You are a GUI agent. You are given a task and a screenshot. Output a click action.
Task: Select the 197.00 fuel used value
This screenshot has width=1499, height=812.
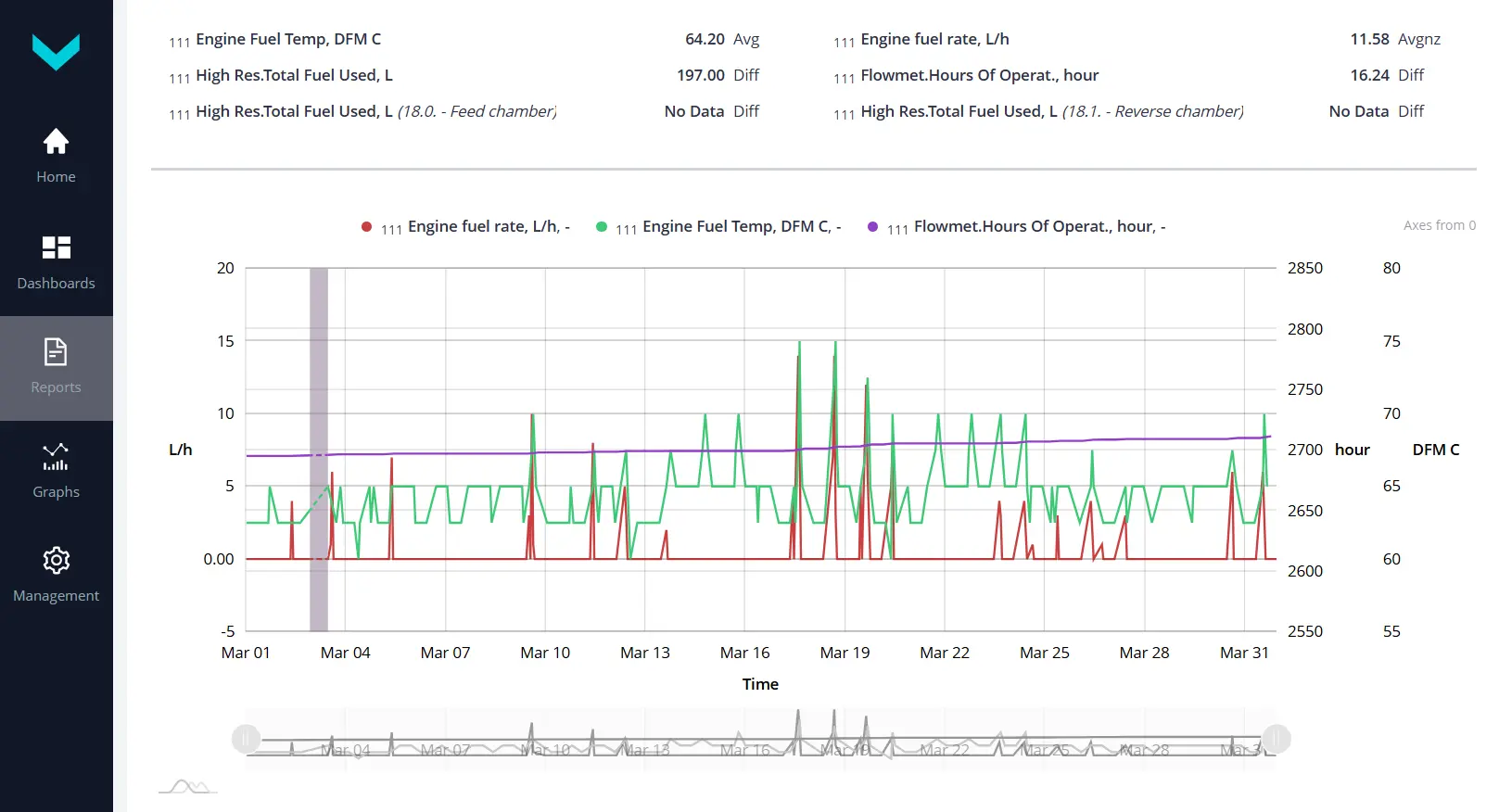(701, 75)
